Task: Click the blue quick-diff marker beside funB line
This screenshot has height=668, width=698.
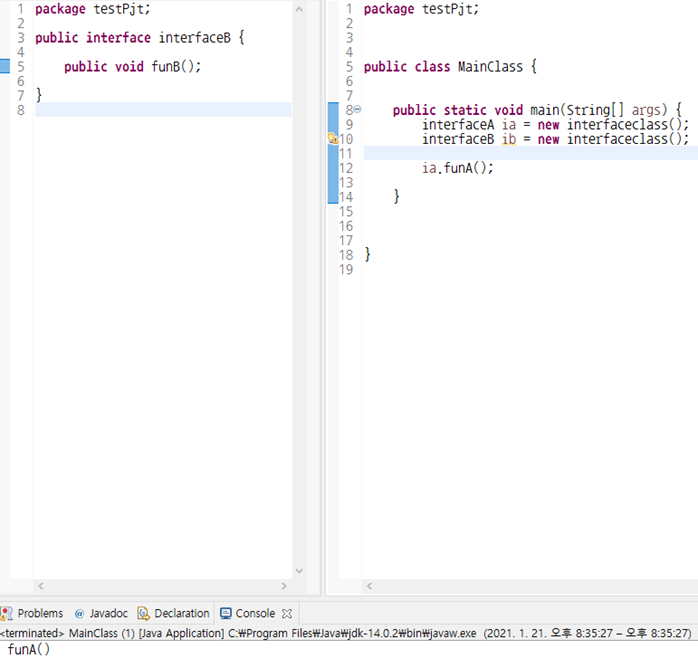Action: coord(5,66)
